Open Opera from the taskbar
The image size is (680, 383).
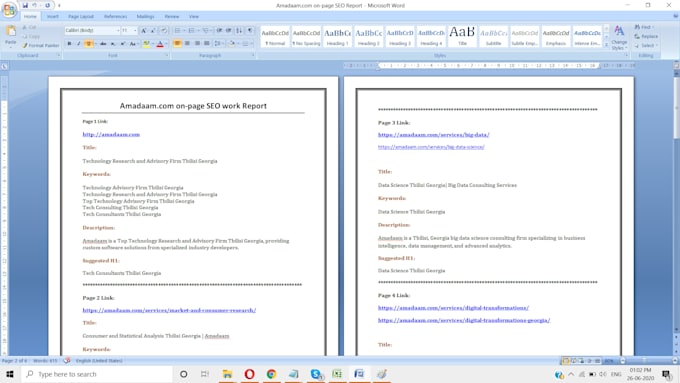click(249, 374)
